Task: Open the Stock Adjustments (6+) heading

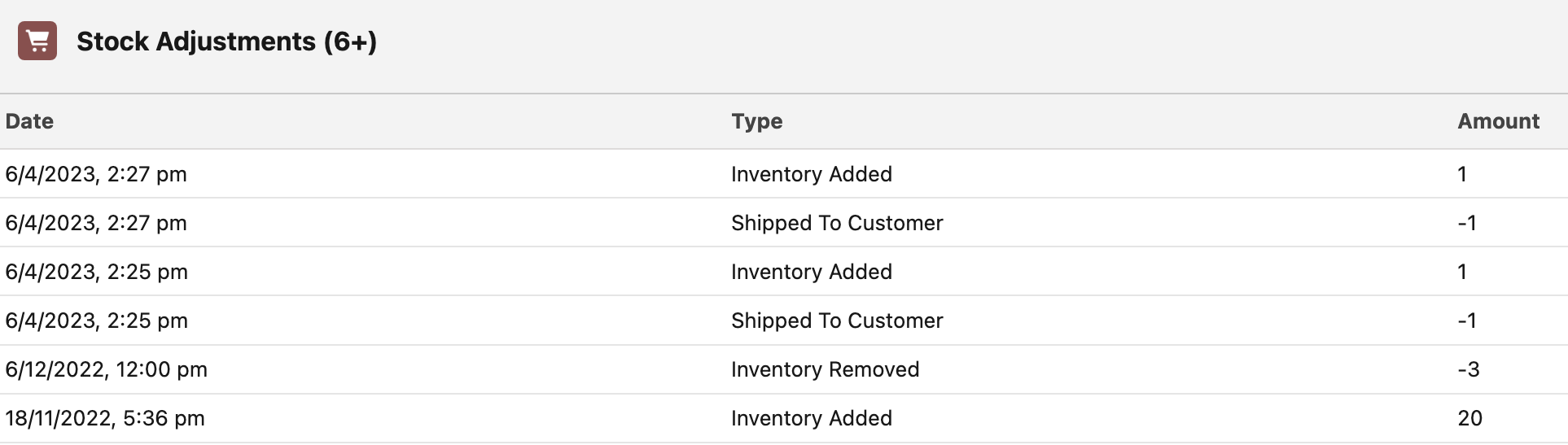Action: click(x=226, y=41)
